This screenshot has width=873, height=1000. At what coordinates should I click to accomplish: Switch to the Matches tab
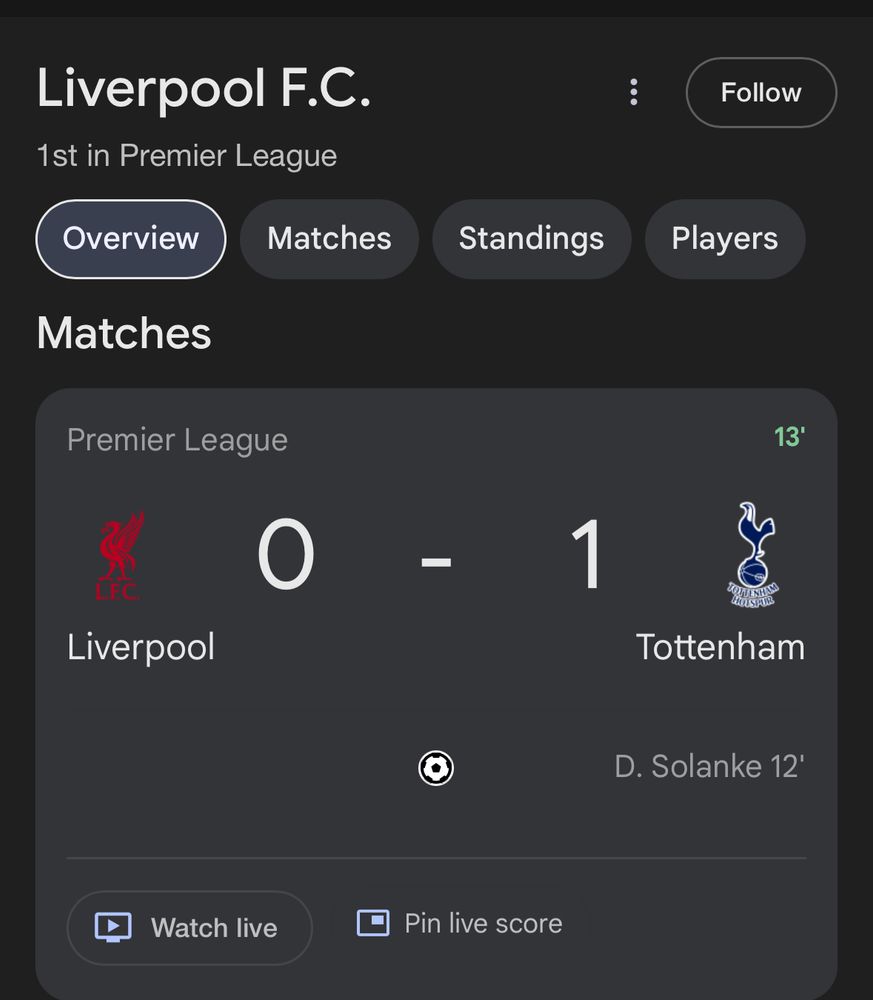coord(329,239)
